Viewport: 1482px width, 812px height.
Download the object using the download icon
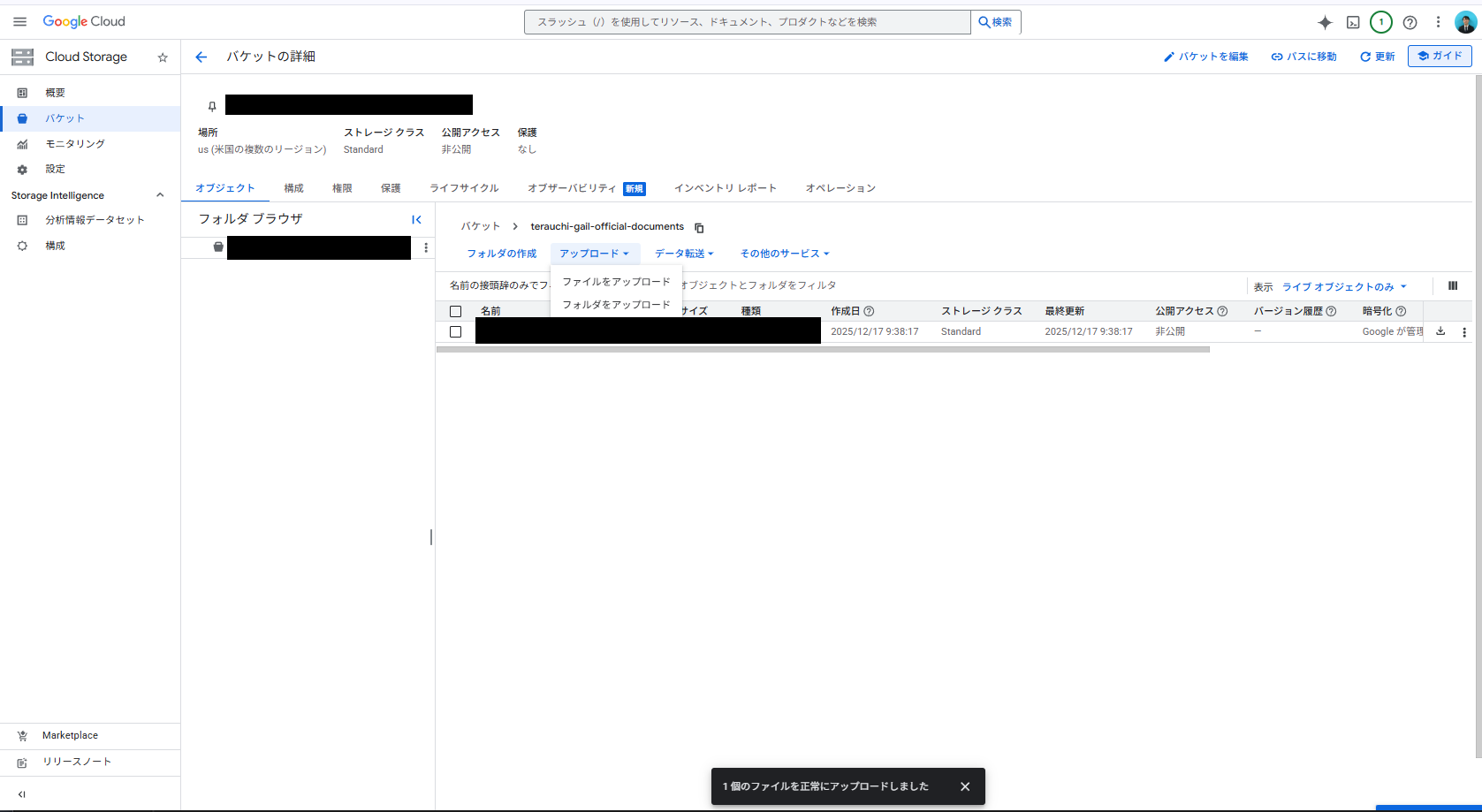pos(1440,331)
